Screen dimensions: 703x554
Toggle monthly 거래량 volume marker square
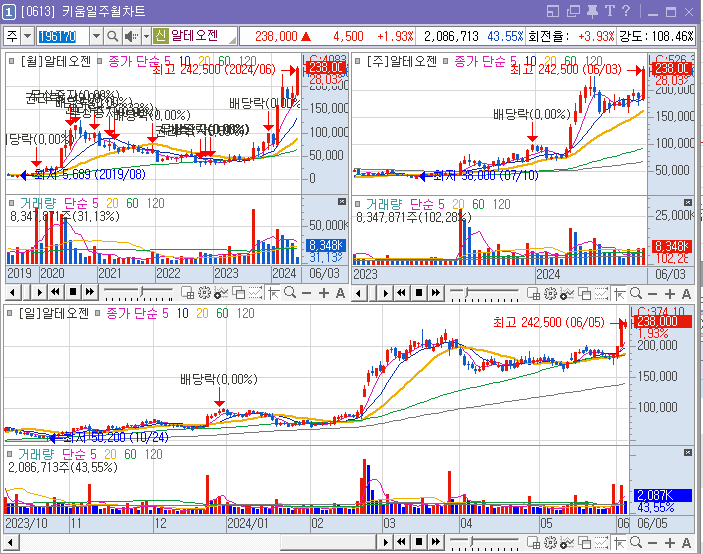pyautogui.click(x=11, y=203)
